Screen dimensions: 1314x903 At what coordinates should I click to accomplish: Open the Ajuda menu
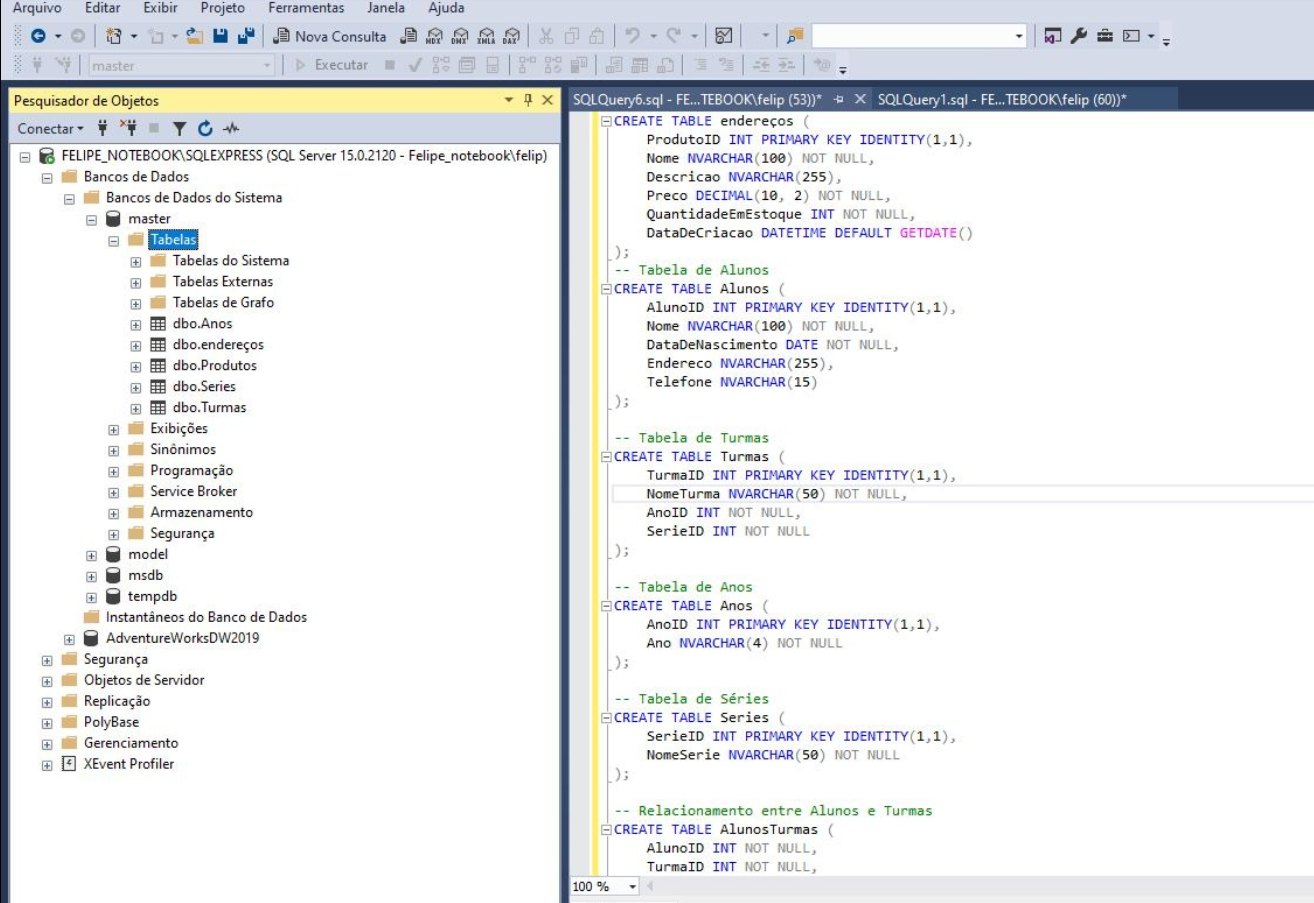pyautogui.click(x=446, y=8)
